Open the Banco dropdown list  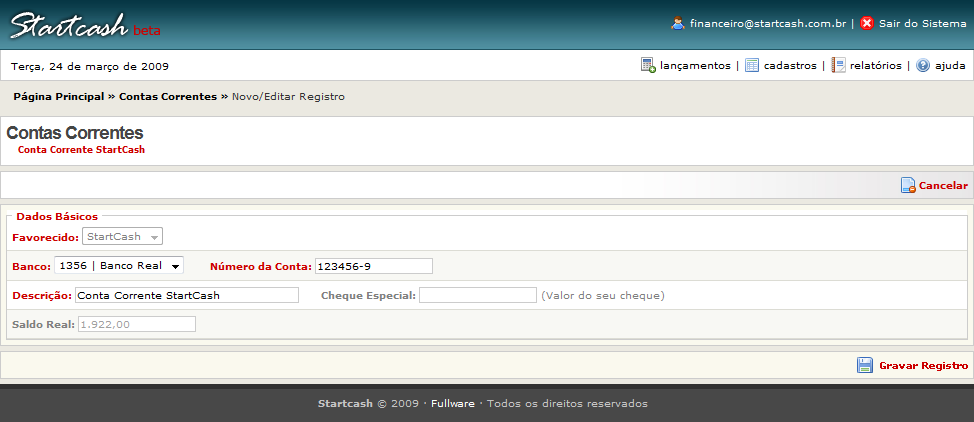tap(119, 266)
